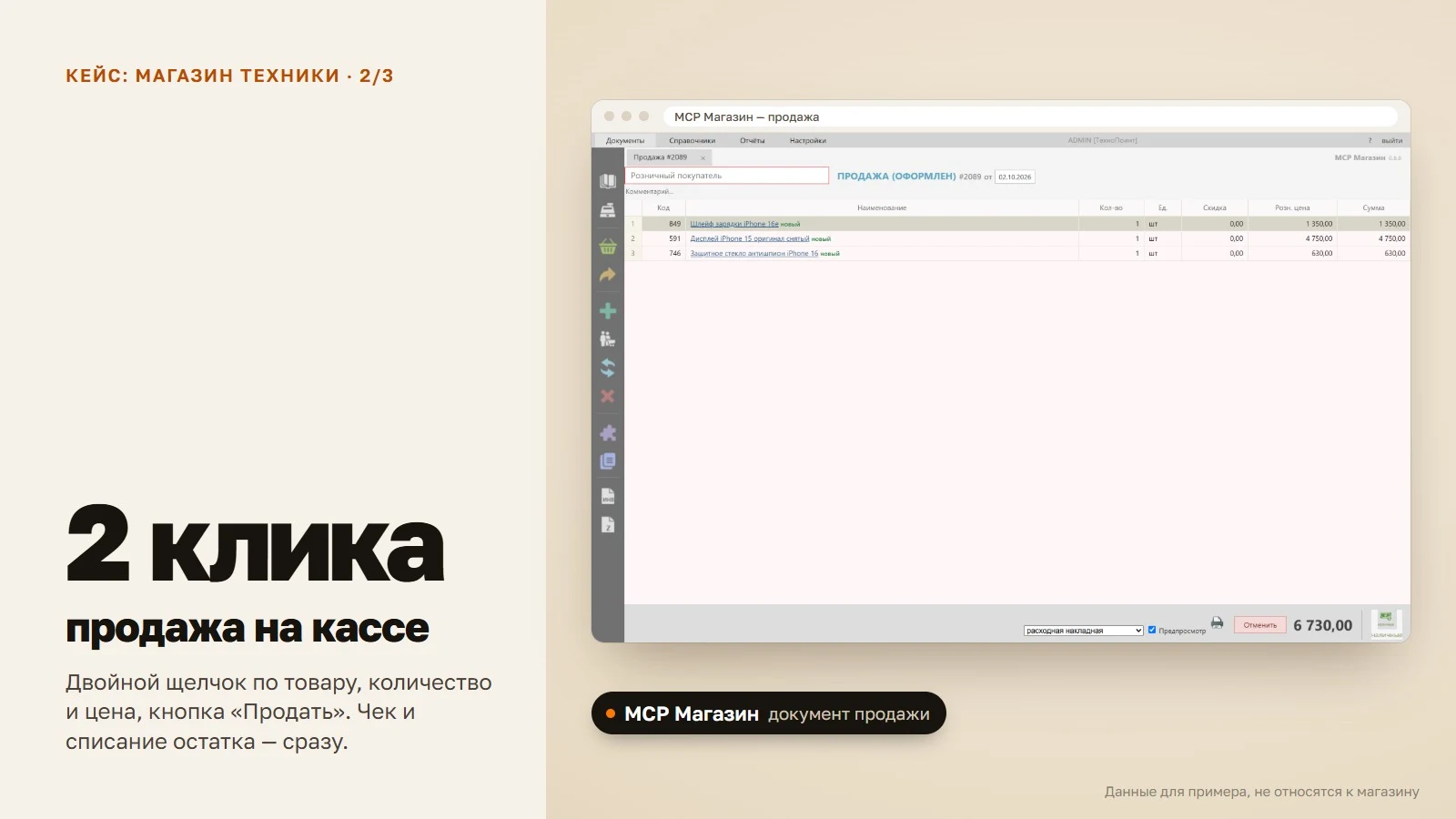This screenshot has width=1456, height=819.
Task: Open the Настройки menu
Action: pos(808,140)
